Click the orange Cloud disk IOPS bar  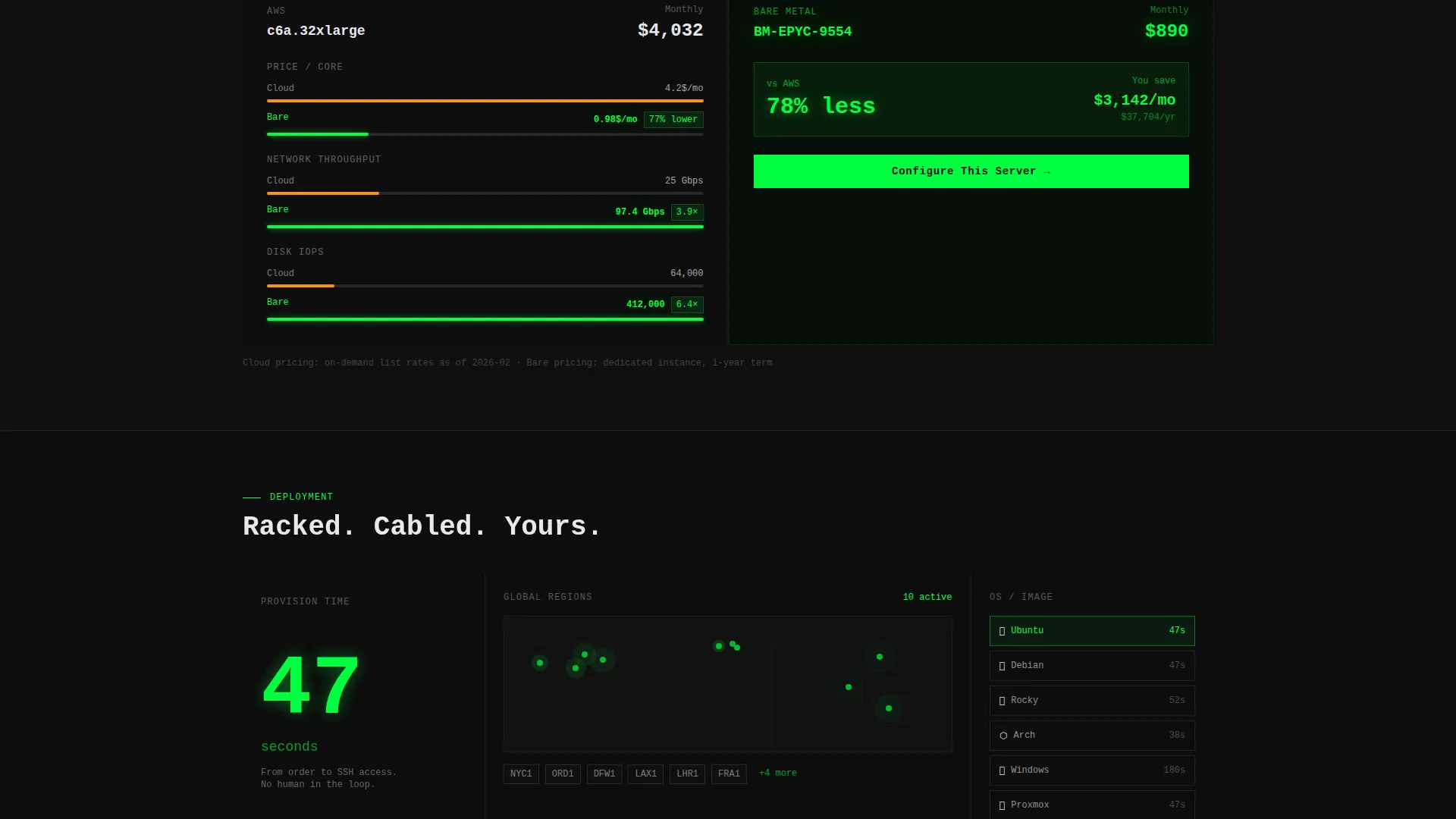(300, 286)
